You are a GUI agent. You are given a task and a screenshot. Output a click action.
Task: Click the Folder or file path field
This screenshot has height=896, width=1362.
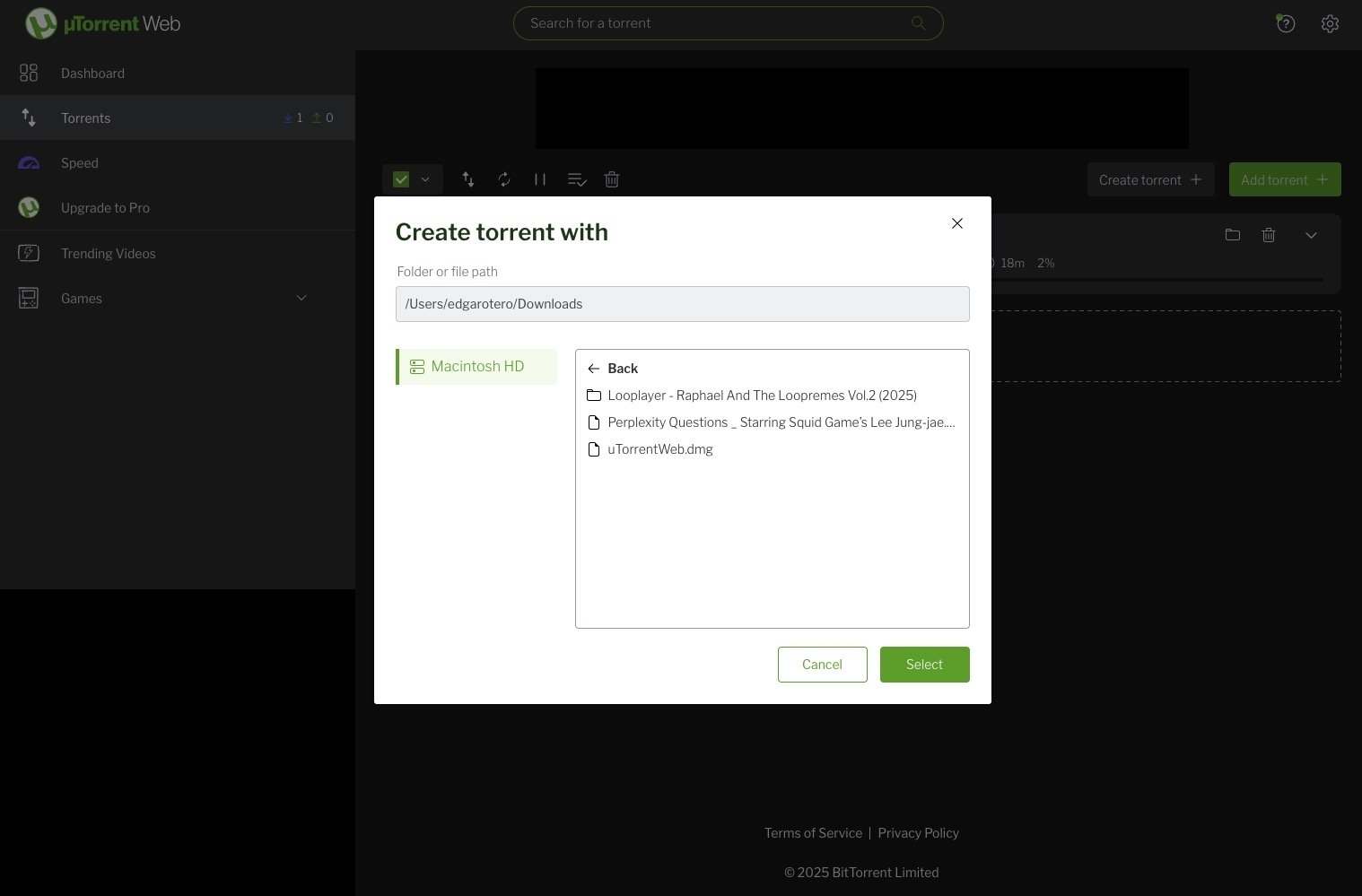point(682,304)
